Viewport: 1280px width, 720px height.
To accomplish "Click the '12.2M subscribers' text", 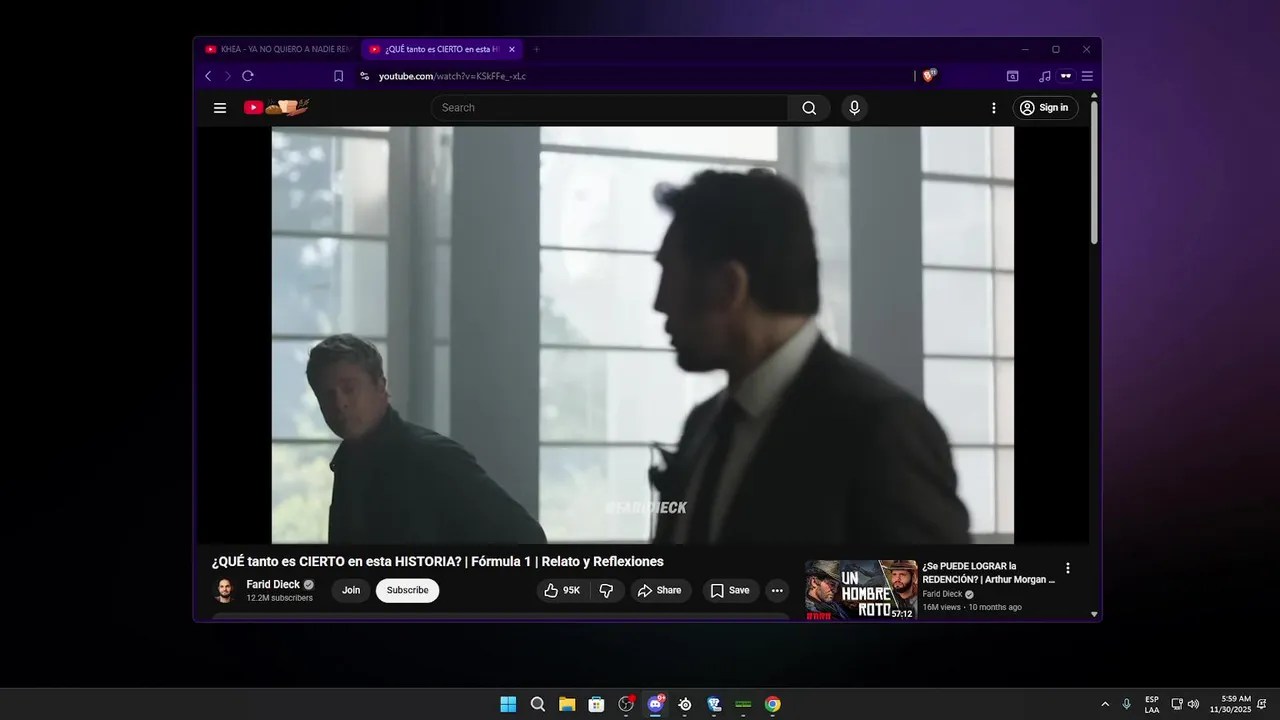I will click(279, 598).
